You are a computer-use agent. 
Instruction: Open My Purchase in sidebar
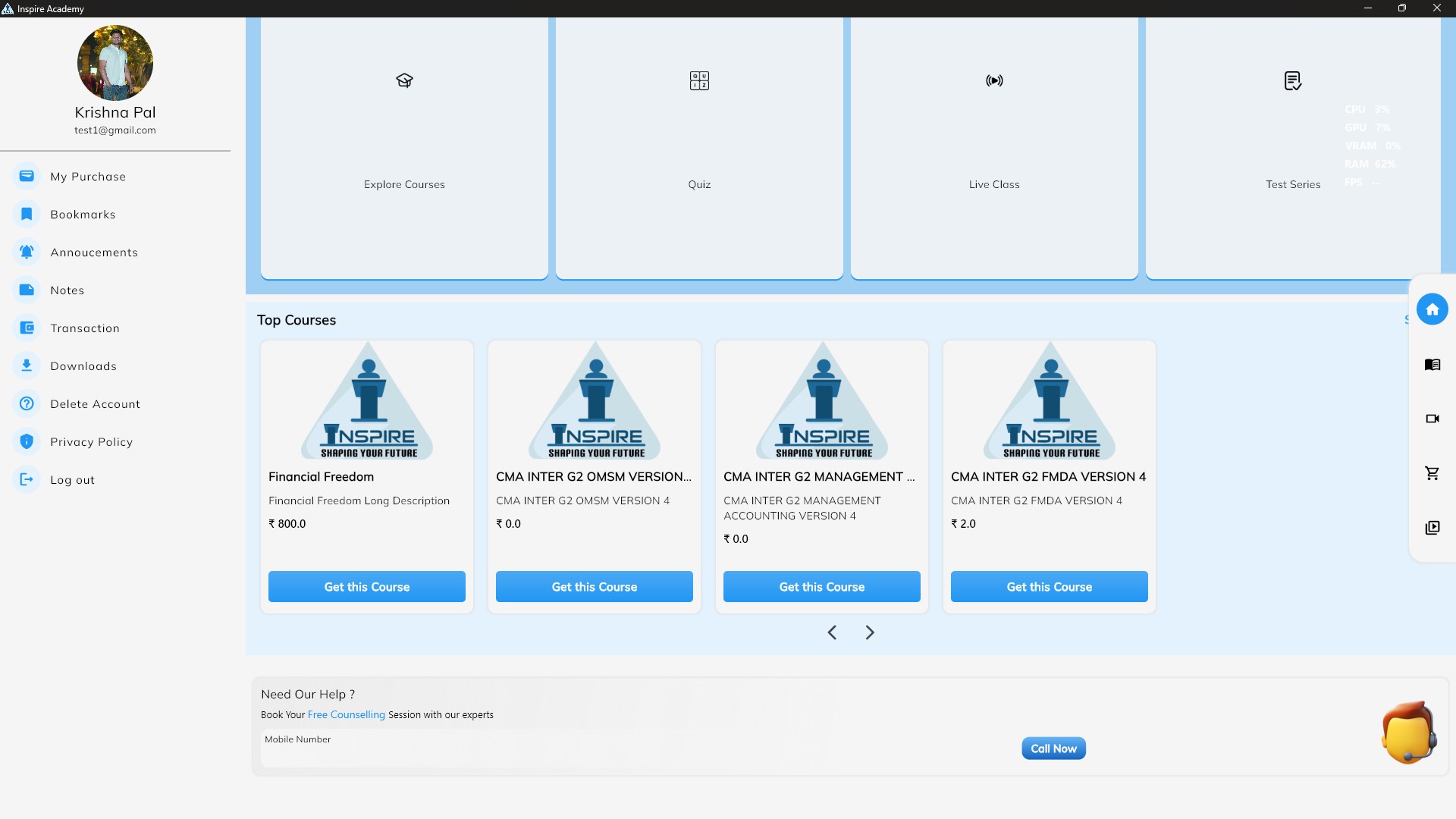click(88, 177)
